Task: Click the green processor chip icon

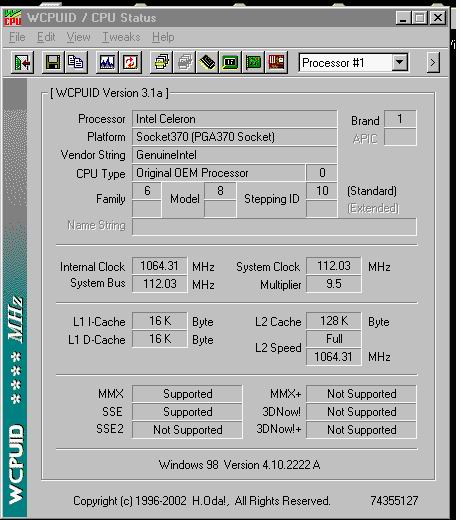Action: coord(230,62)
